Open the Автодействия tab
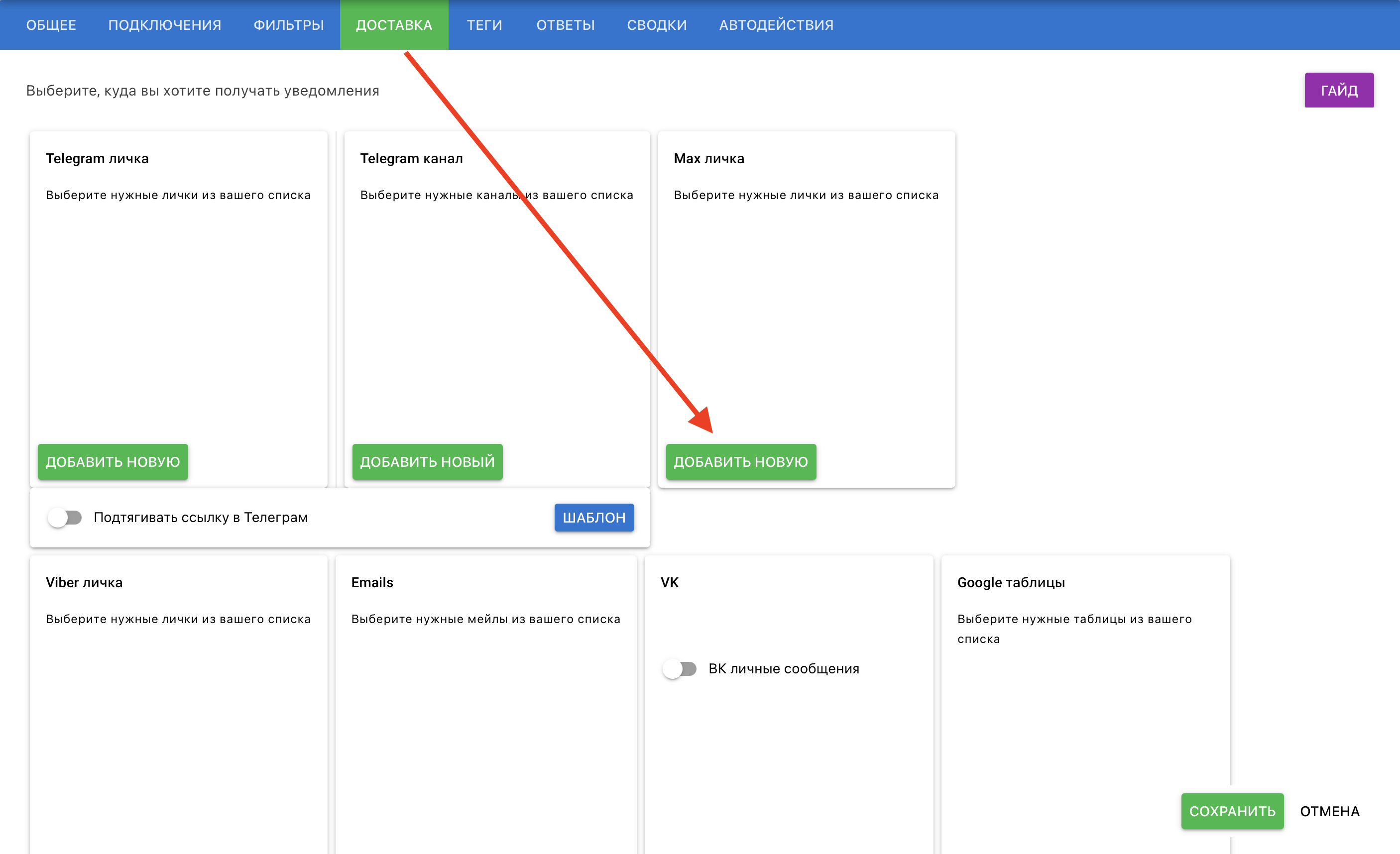Screen dimensions: 1400x854 point(776,25)
